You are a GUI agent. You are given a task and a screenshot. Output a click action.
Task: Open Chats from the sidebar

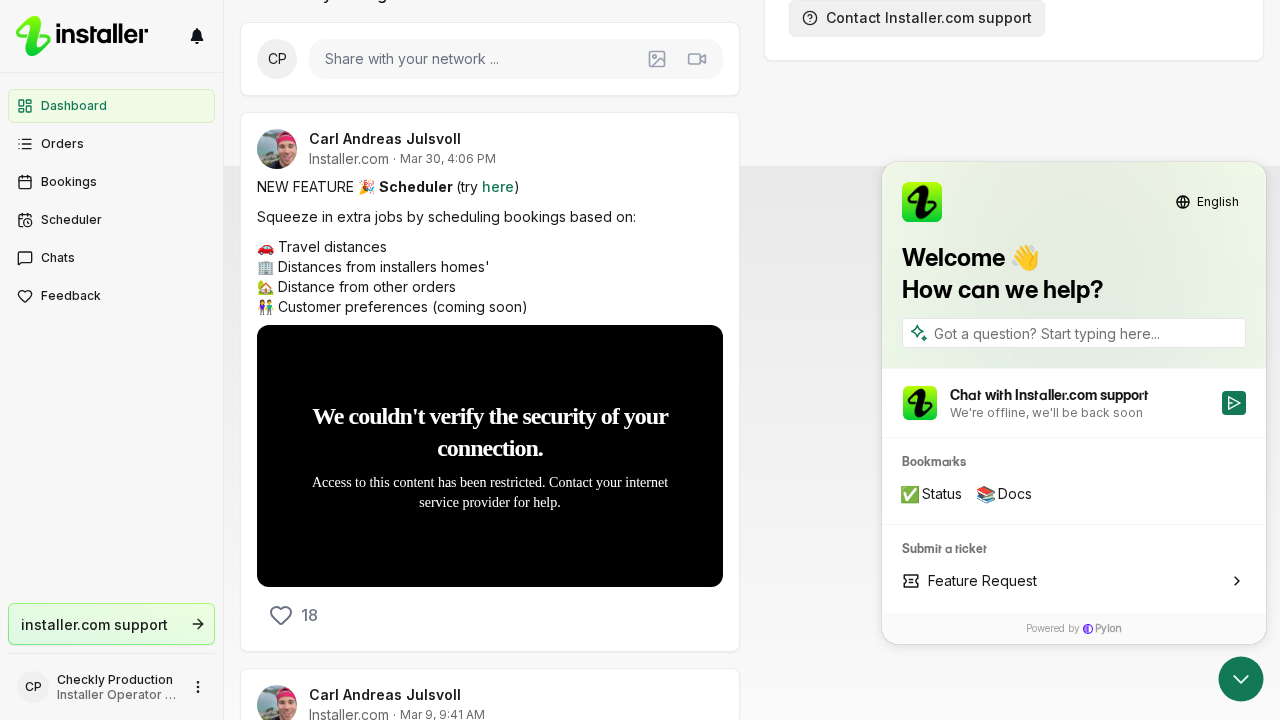click(111, 258)
